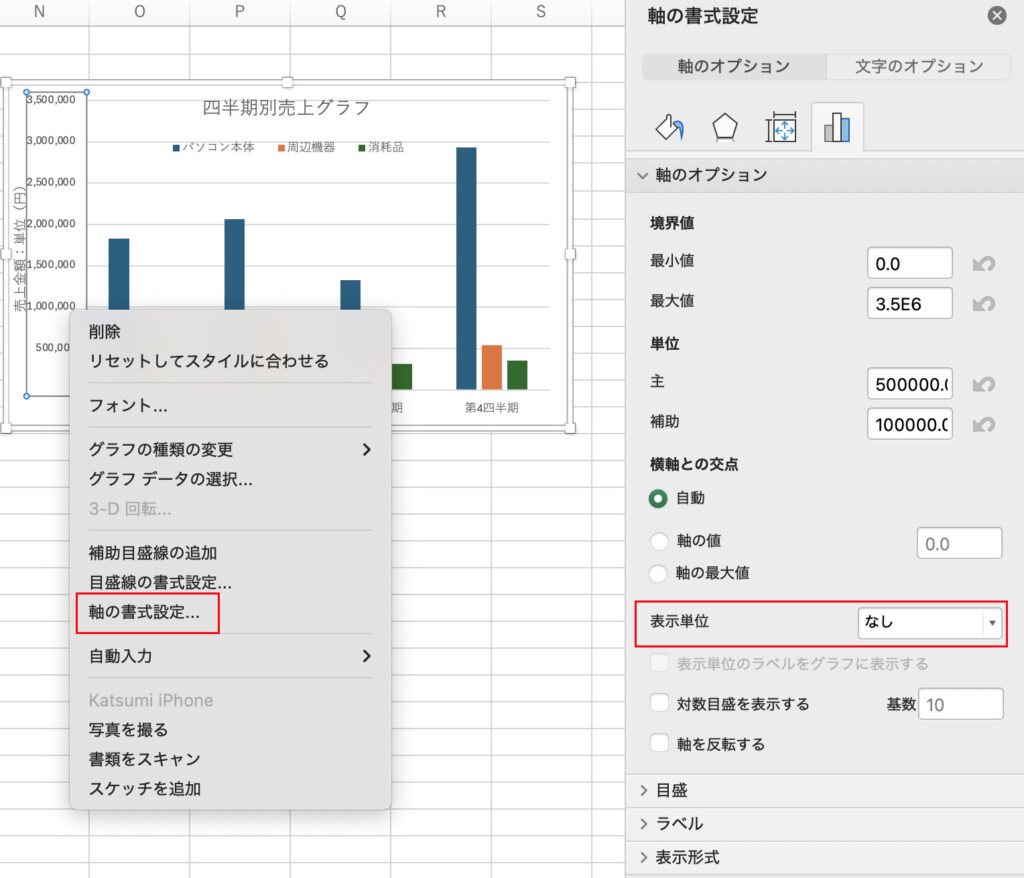Open the Fill & Line paint bucket tab

(x=669, y=127)
